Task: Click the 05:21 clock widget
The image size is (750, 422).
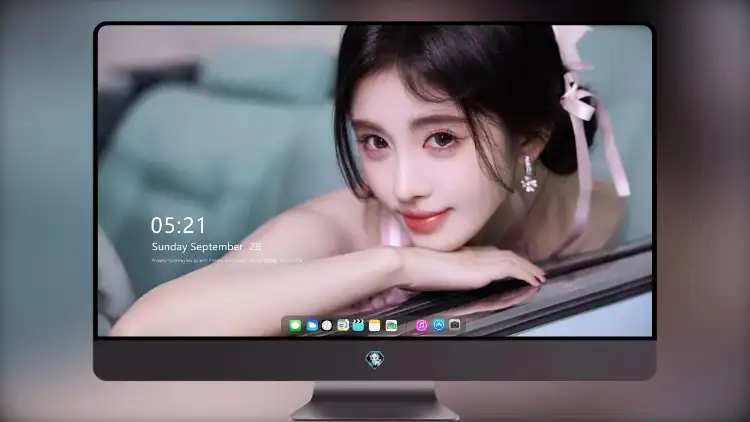Action: [178, 225]
